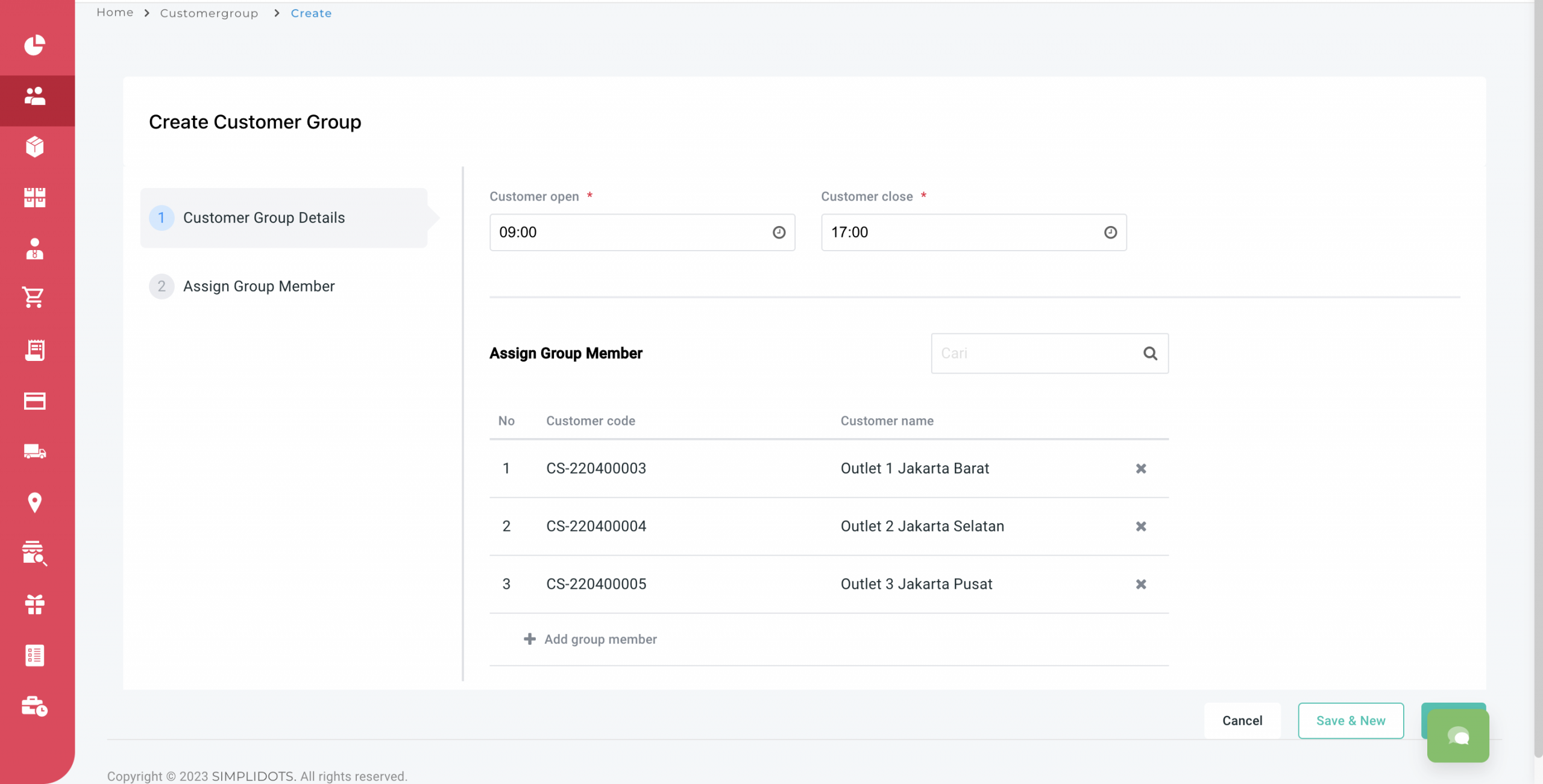Click the person/supplier icon in sidebar

click(34, 247)
